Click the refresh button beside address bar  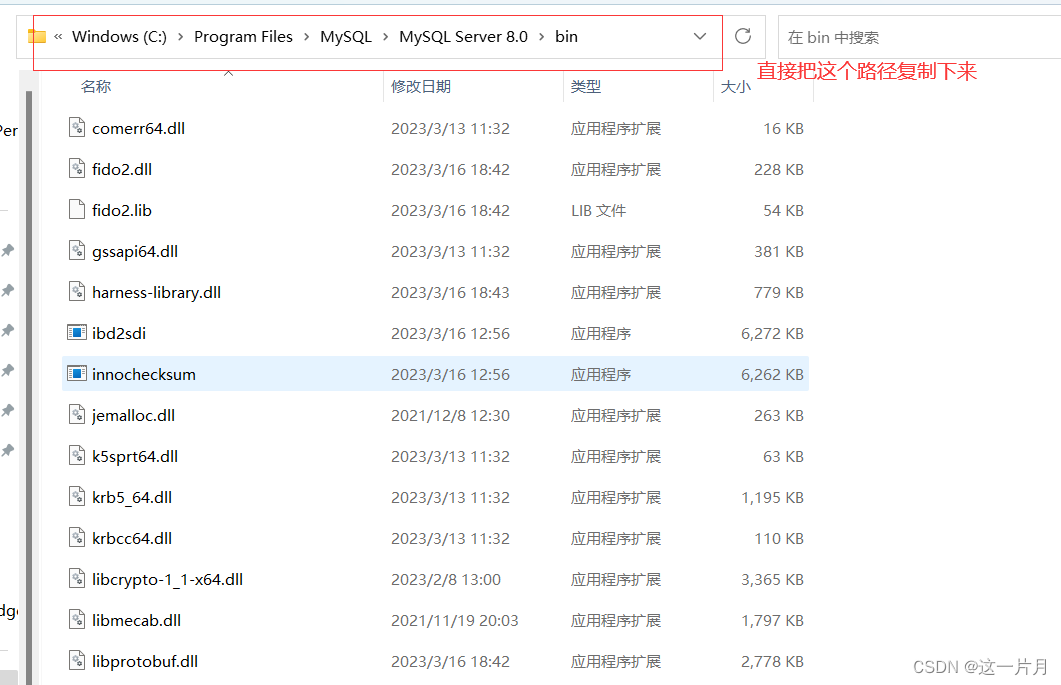(743, 37)
